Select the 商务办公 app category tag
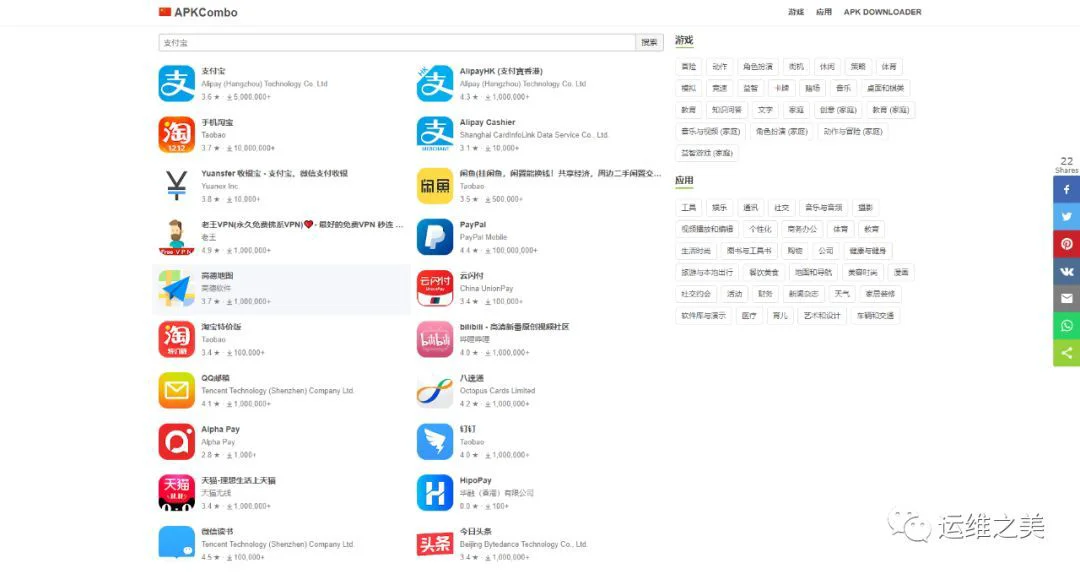This screenshot has width=1080, height=574. [x=802, y=229]
